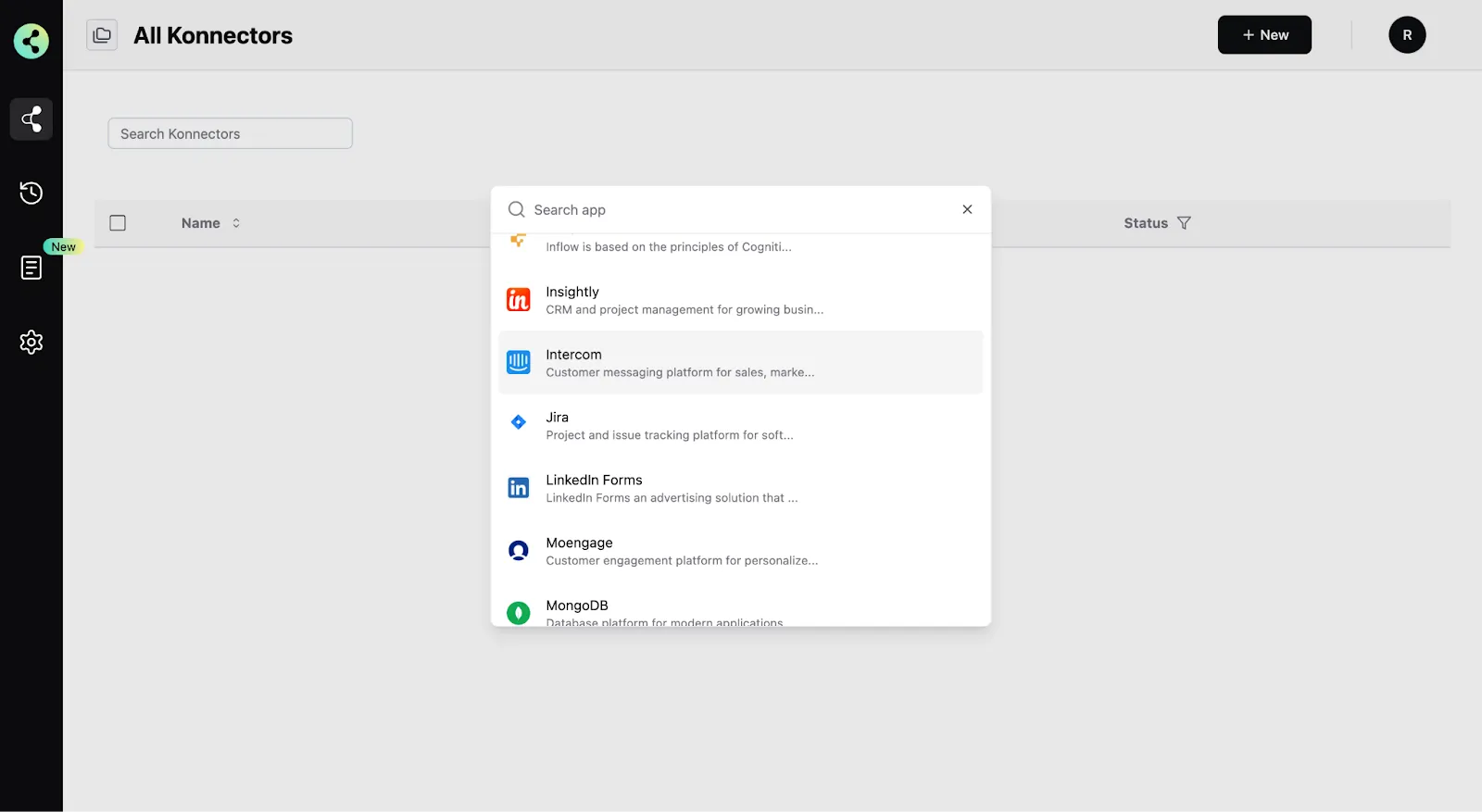Click the Insightly logo icon

point(519,300)
